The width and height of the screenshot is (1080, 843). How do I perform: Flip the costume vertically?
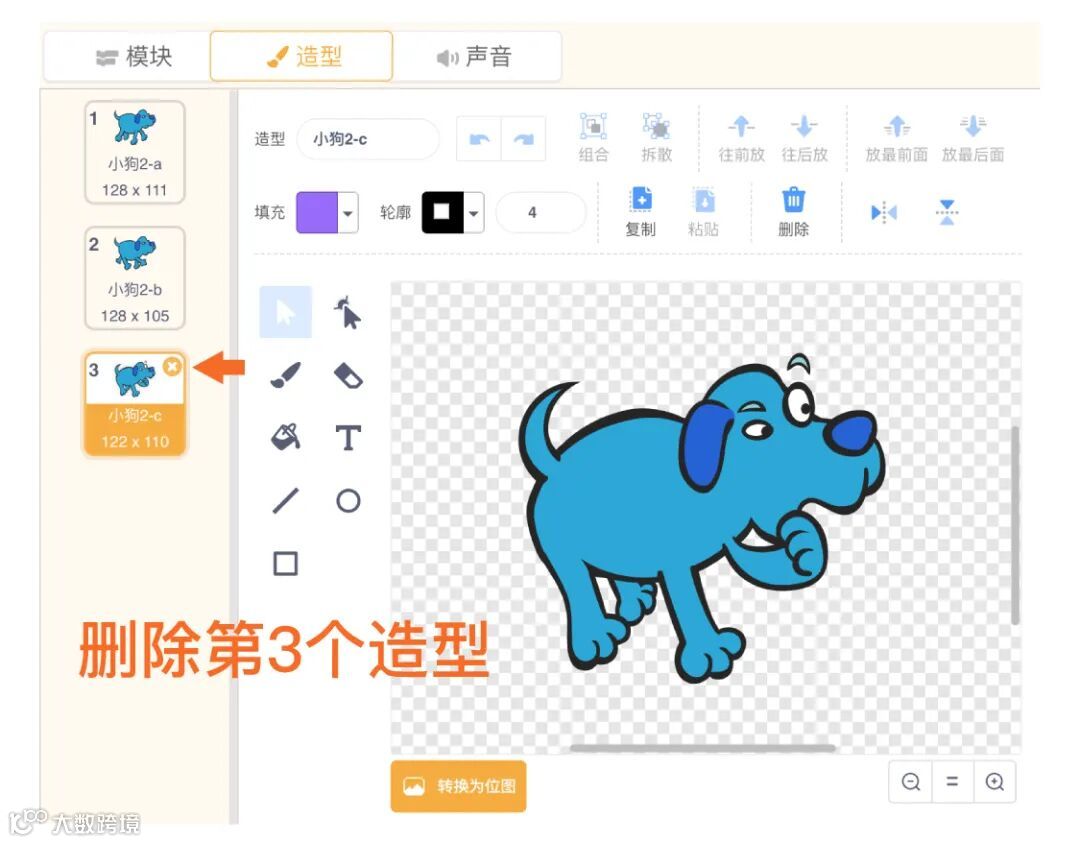pos(947,212)
